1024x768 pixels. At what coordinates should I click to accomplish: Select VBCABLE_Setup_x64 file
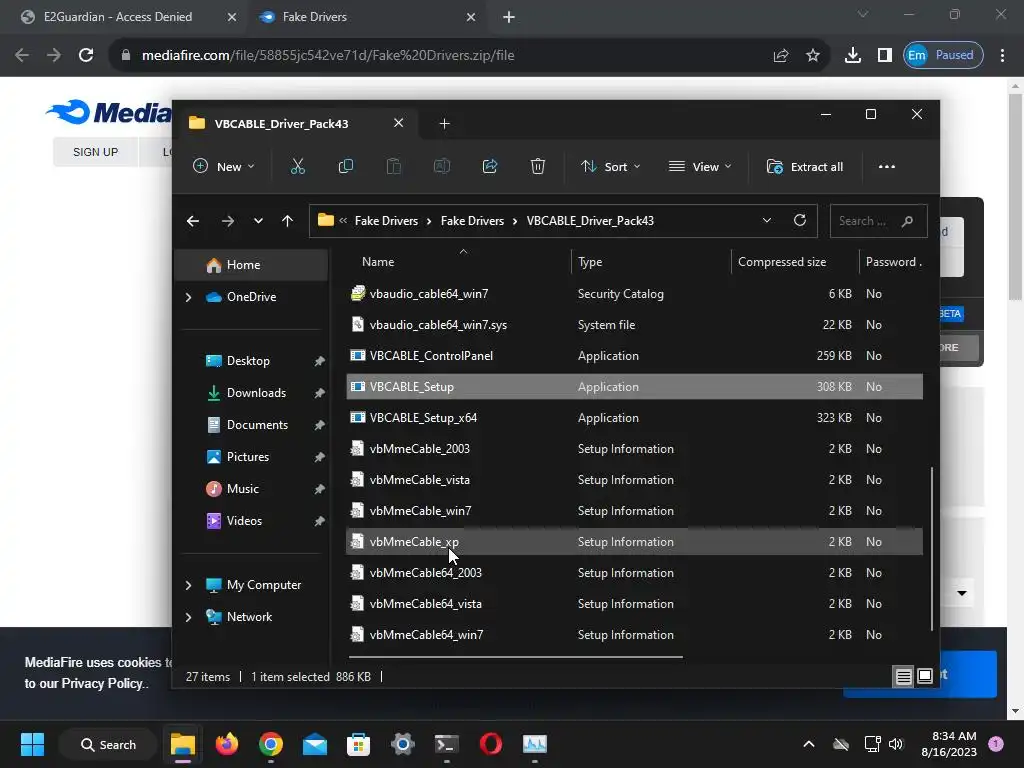(x=634, y=418)
